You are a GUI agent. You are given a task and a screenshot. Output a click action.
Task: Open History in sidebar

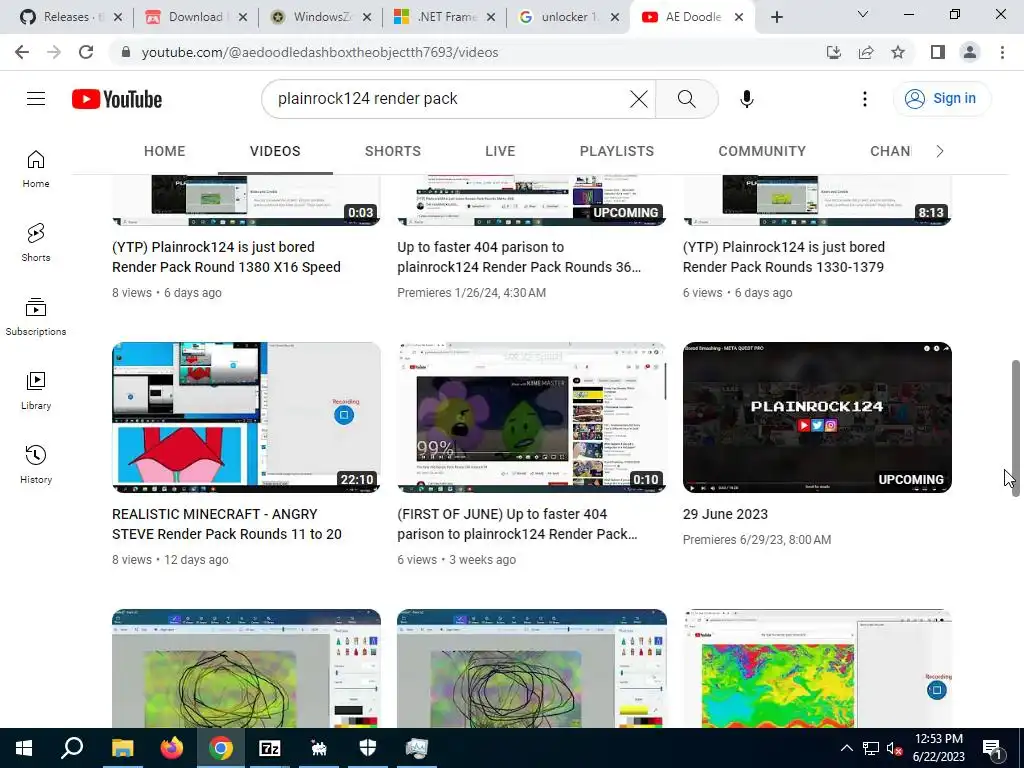coord(36,464)
